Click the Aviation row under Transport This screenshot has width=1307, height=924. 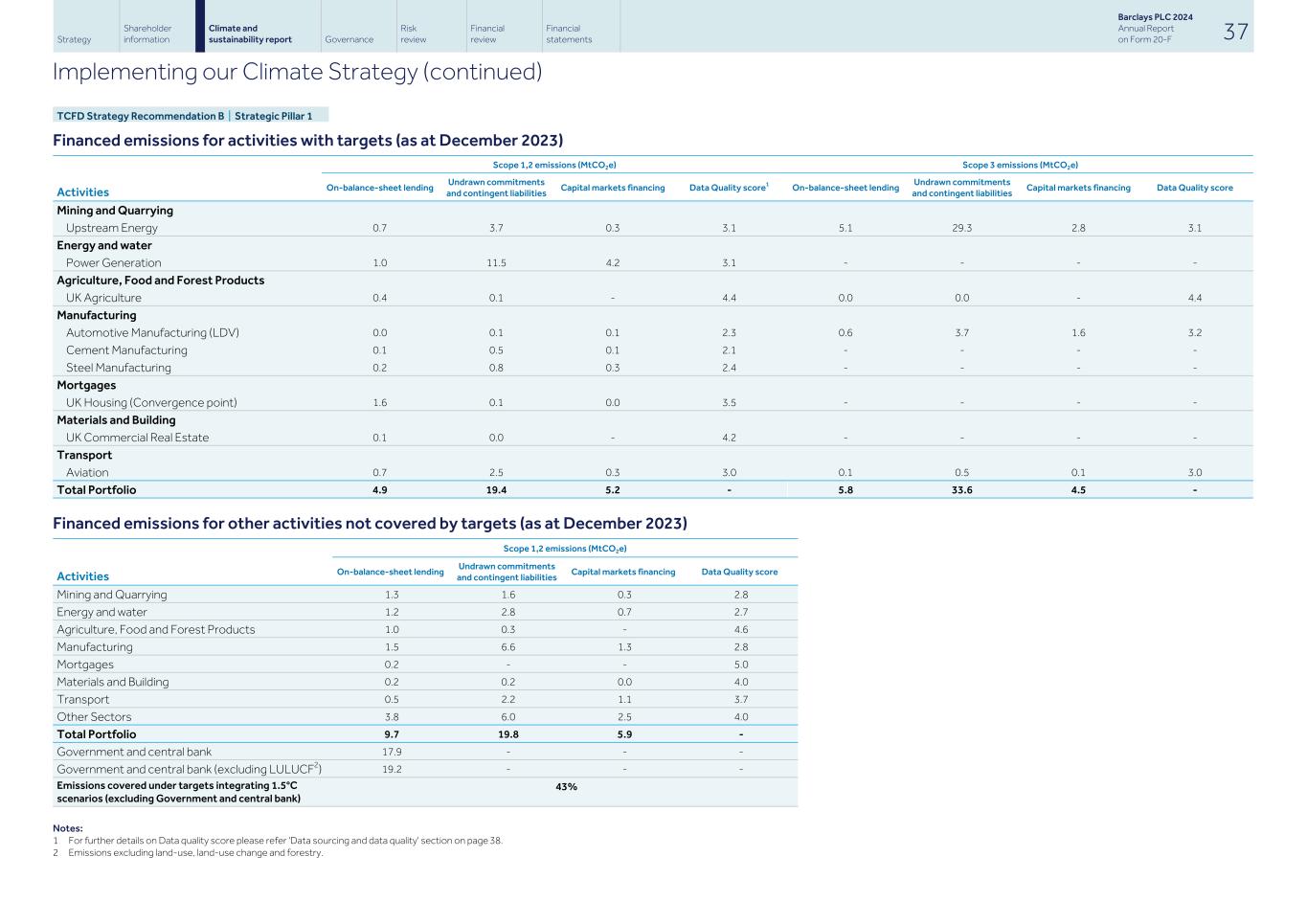pos(85,472)
